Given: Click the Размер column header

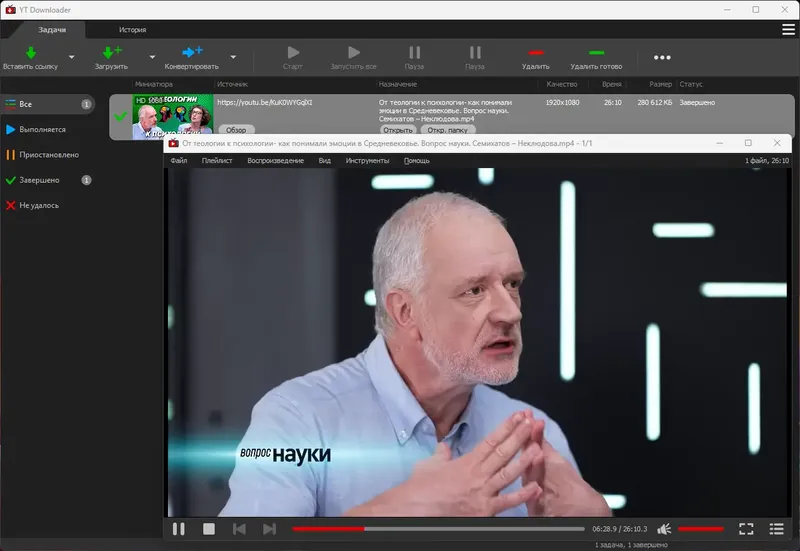Looking at the screenshot, I should coord(661,84).
